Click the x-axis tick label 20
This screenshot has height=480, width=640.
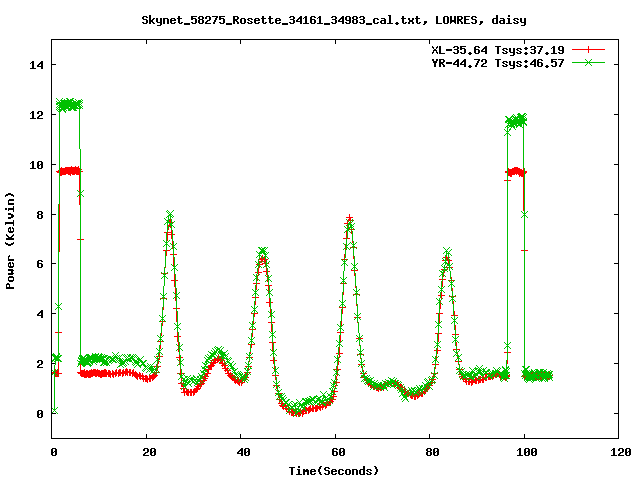[149, 452]
